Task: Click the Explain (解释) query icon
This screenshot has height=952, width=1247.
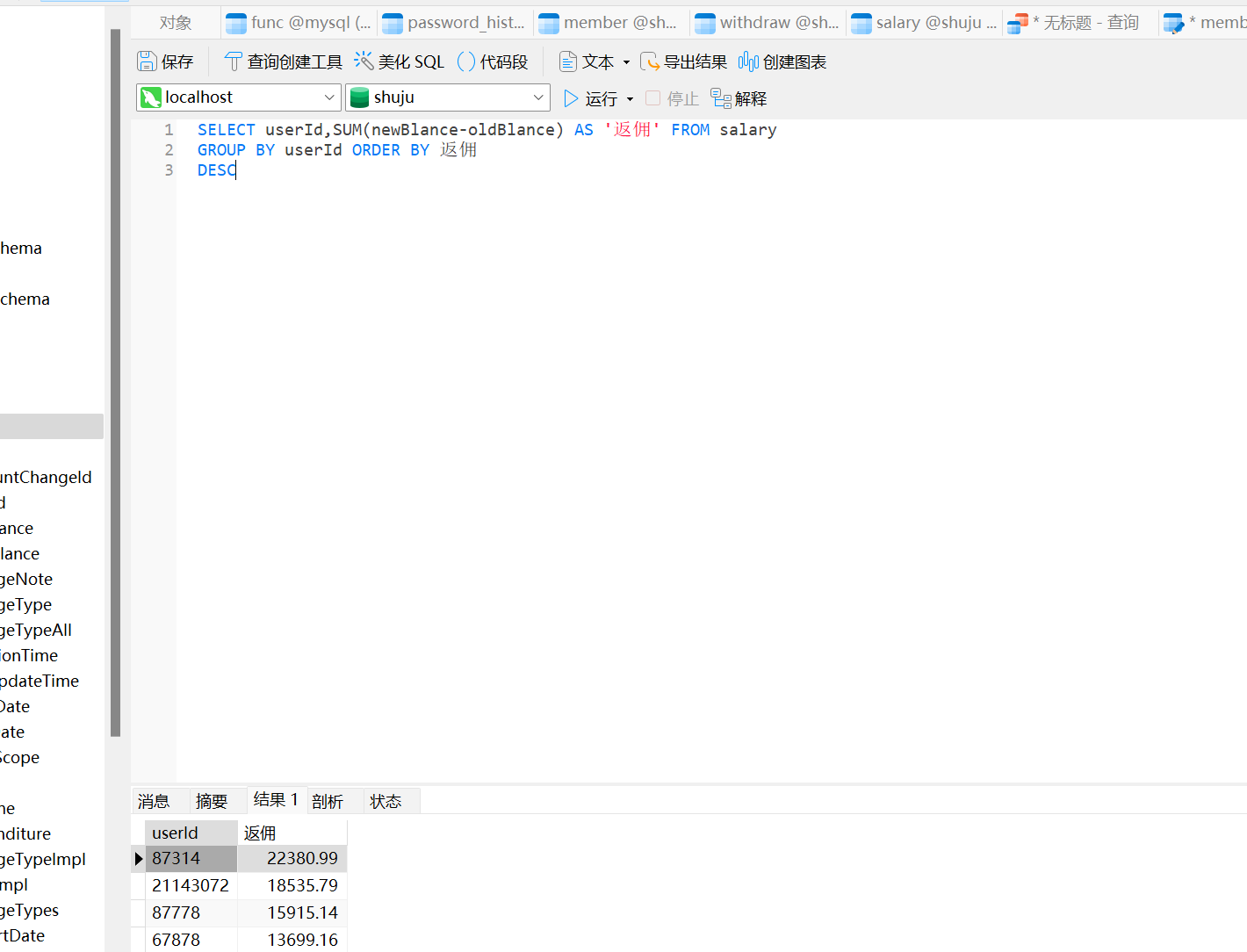Action: point(721,98)
